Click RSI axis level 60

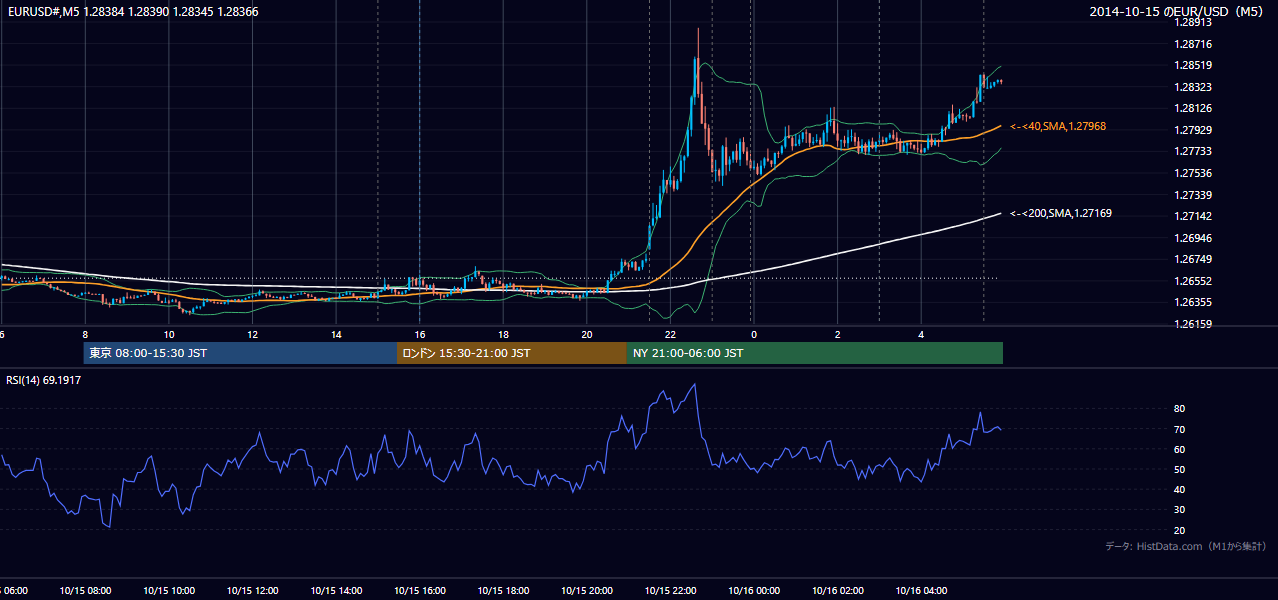pos(1179,449)
